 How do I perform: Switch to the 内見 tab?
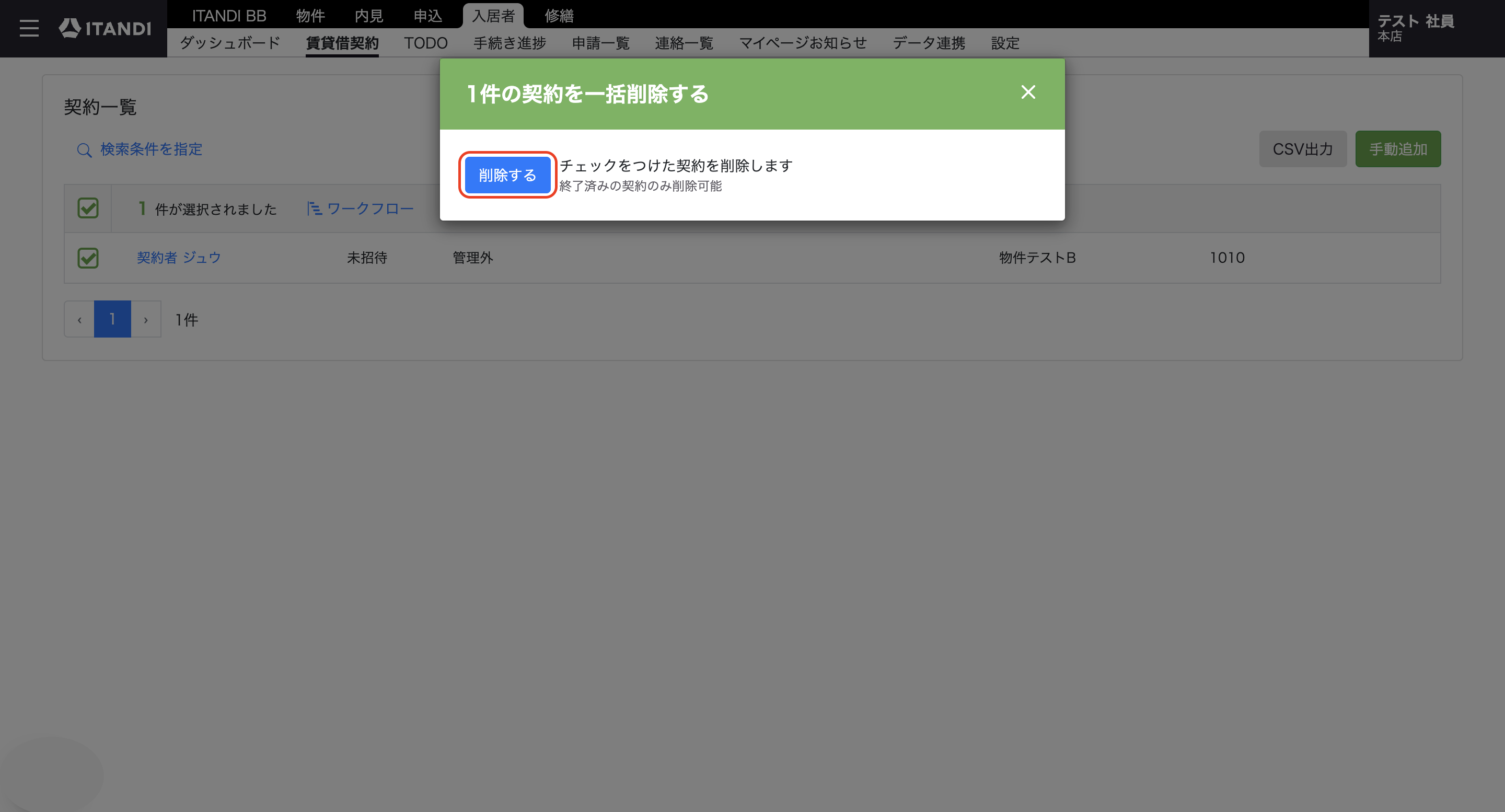pos(368,16)
